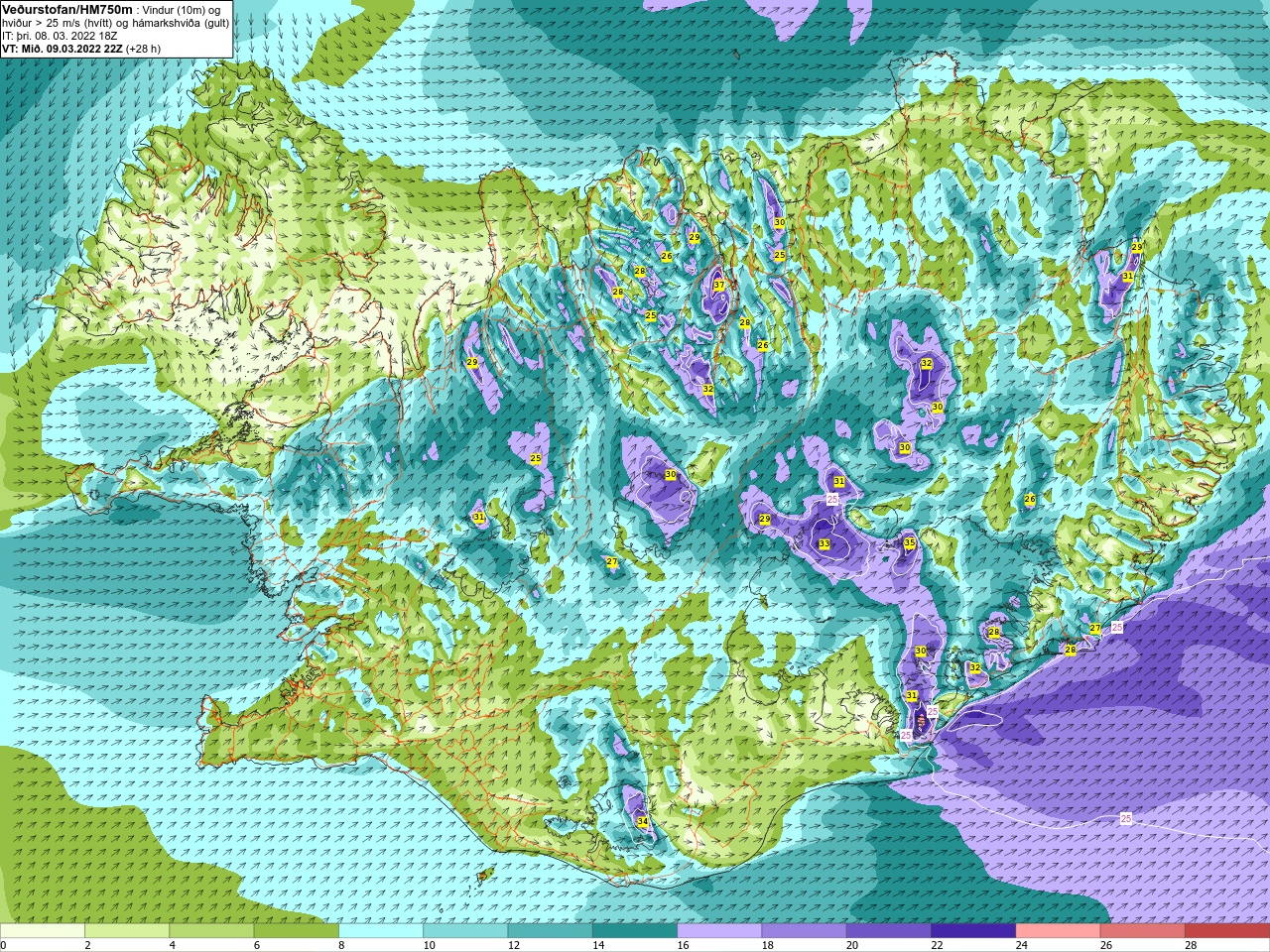Pick the 18–20 m/s medium purple legend swatch
Viewport: 1270px width, 952px height.
click(805, 931)
